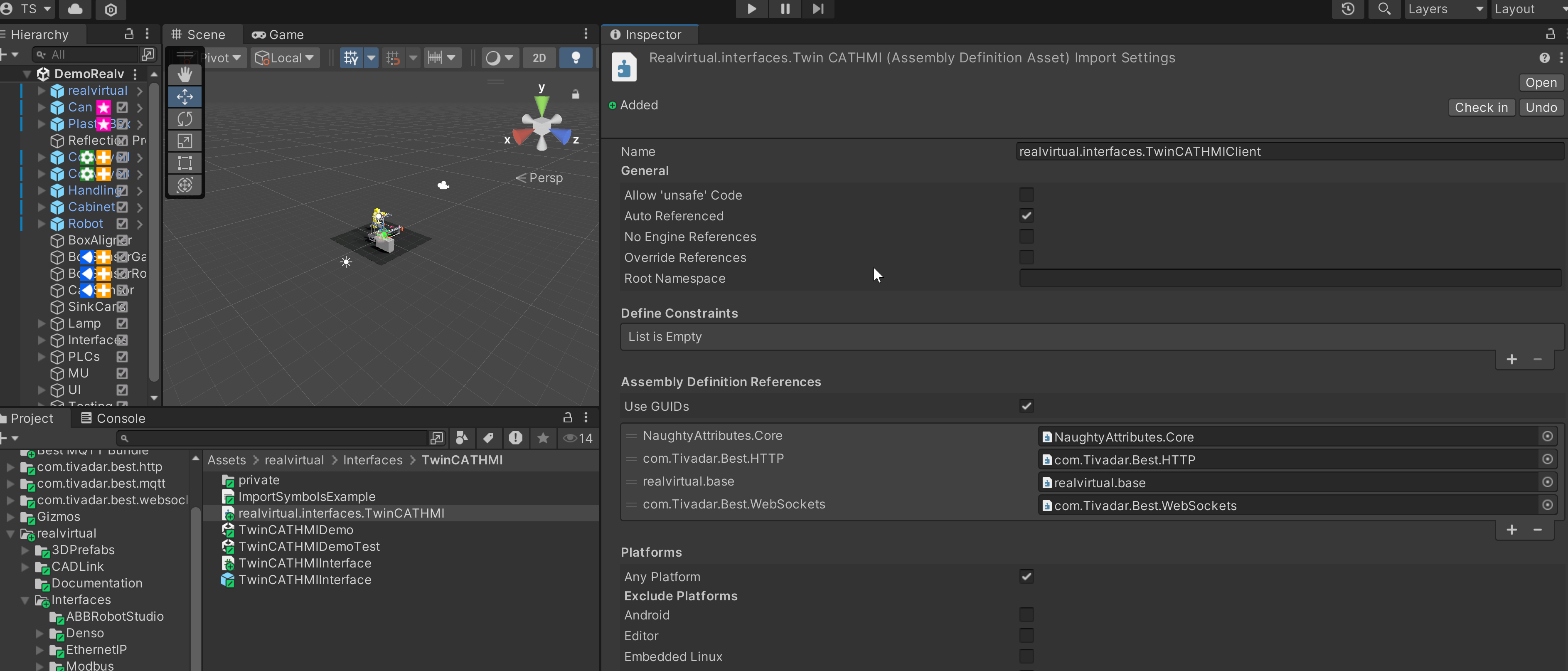Screen dimensions: 1568x671
Task: Add an Assembly Definition Reference with plus
Action: 1511,530
